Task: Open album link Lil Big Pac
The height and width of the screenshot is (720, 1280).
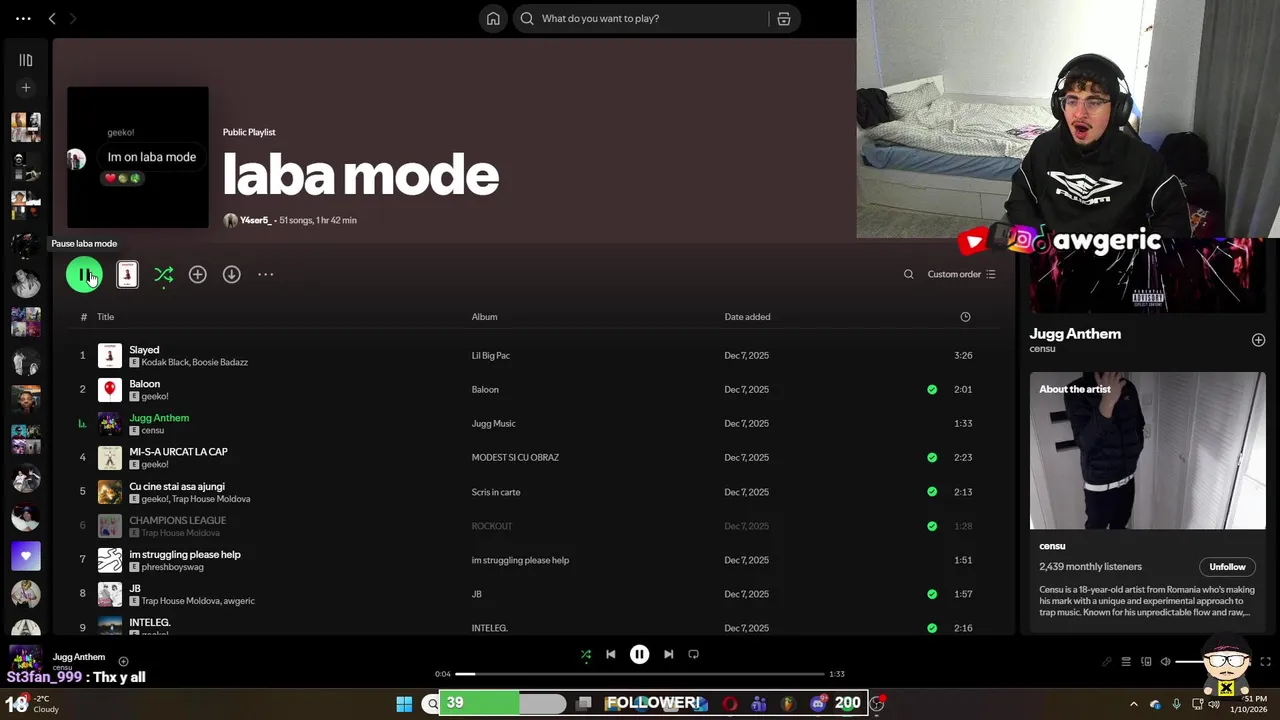Action: pos(490,356)
